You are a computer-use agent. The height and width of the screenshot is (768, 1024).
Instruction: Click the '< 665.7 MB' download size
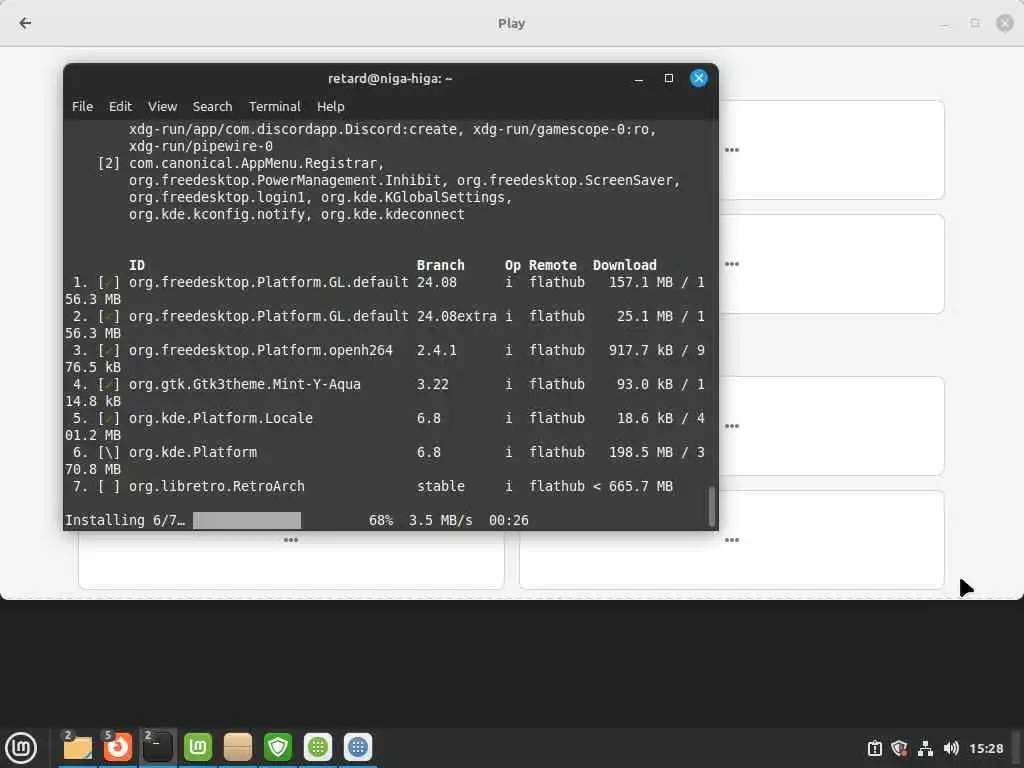tap(633, 487)
